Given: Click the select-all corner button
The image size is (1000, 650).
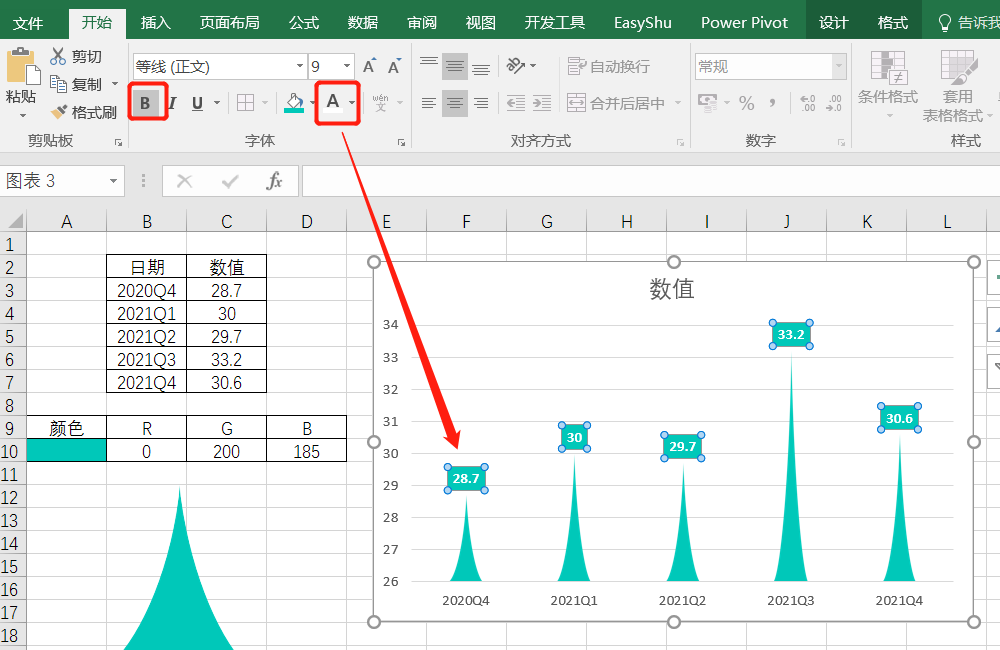Looking at the screenshot, I should [13, 221].
